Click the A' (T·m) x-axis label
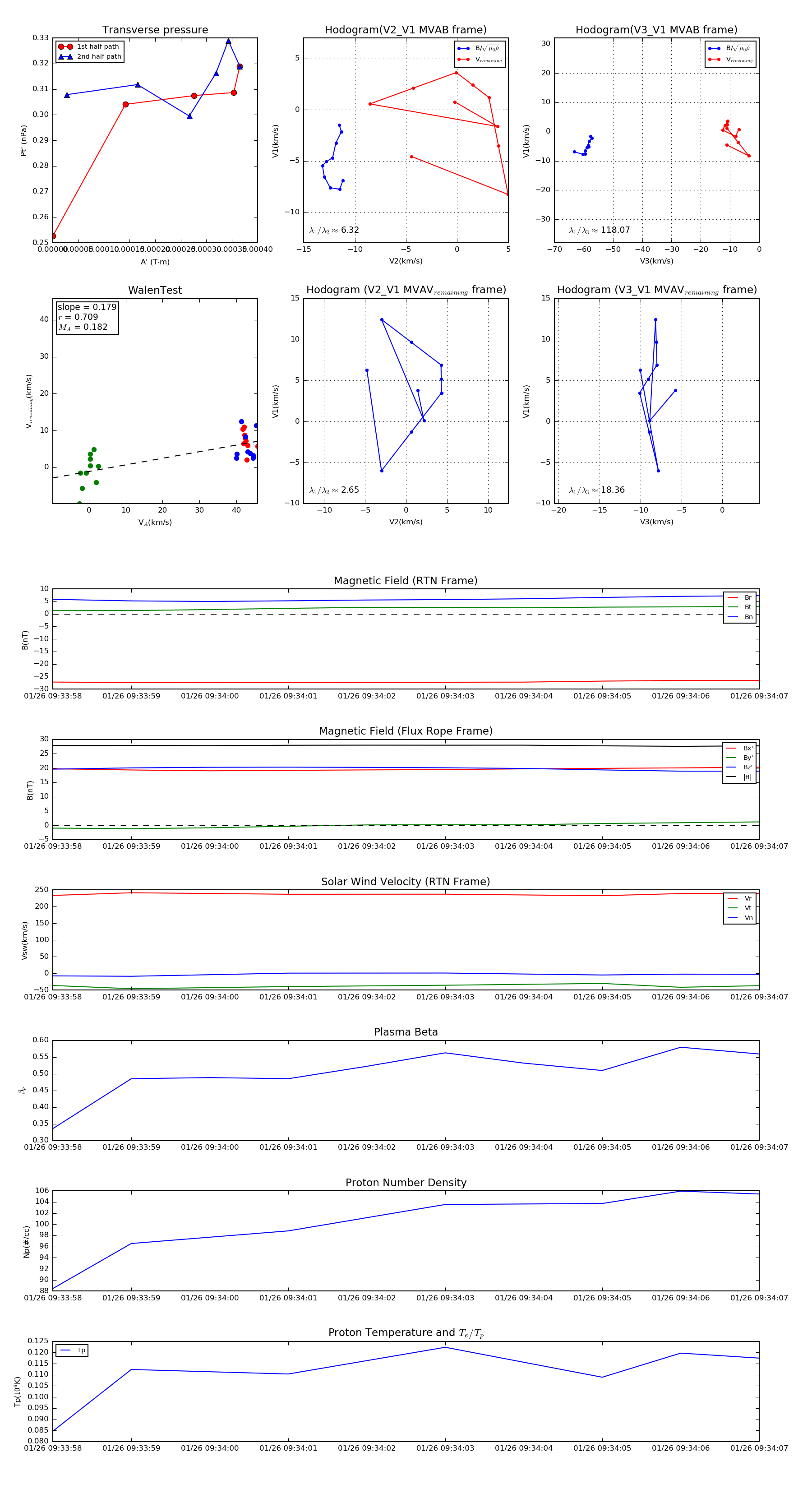Screen dimensions: 812x1489 point(155,262)
